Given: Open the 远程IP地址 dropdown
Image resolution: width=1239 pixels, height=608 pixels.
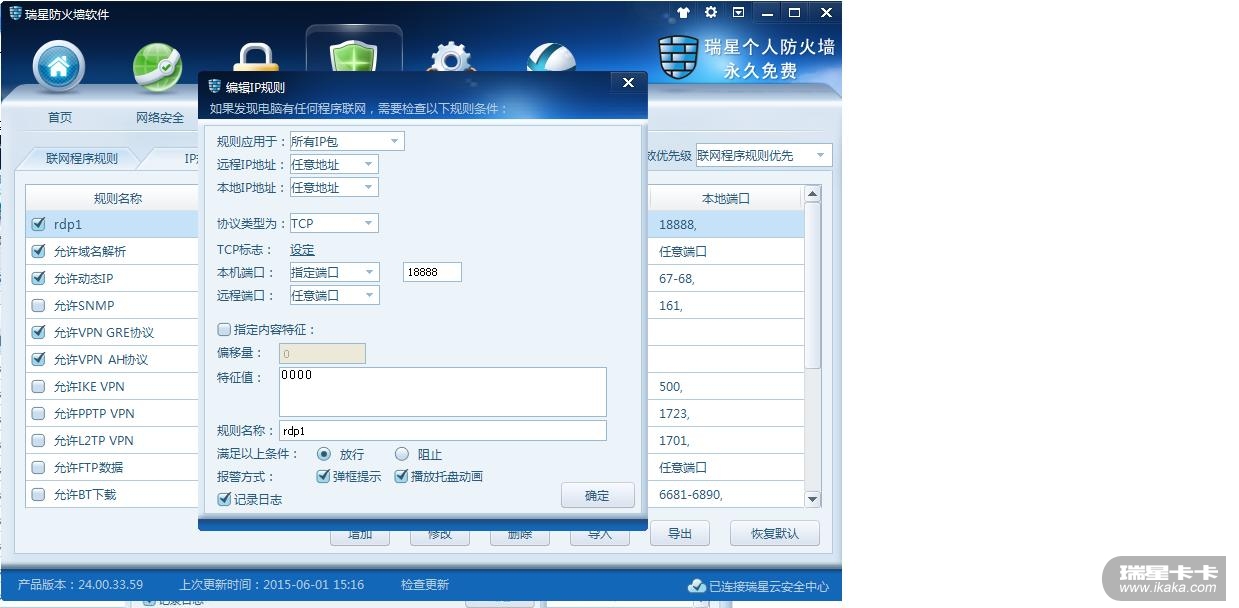Looking at the screenshot, I should (x=334, y=164).
